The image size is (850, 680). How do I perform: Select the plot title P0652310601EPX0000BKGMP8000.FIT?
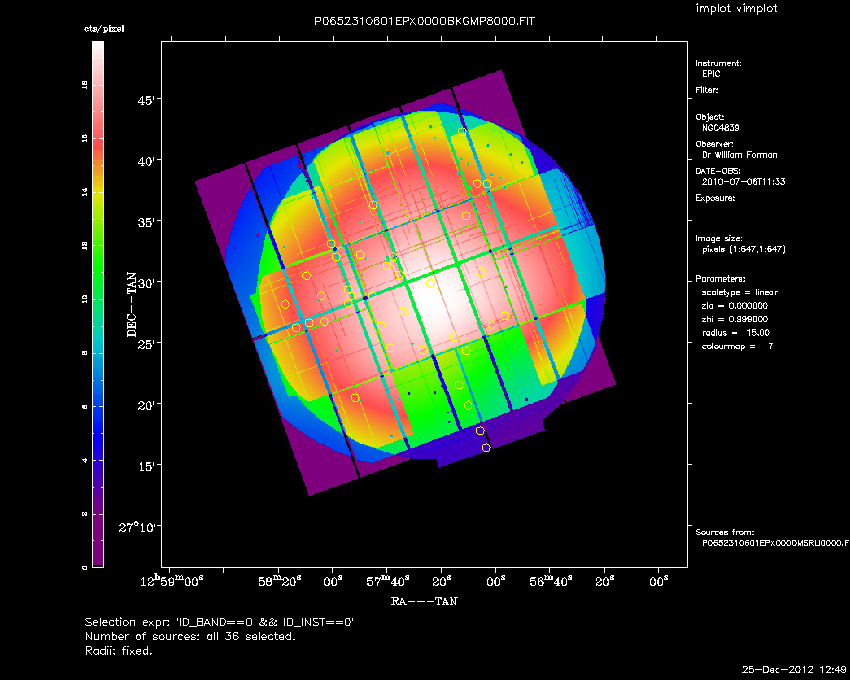(424, 22)
